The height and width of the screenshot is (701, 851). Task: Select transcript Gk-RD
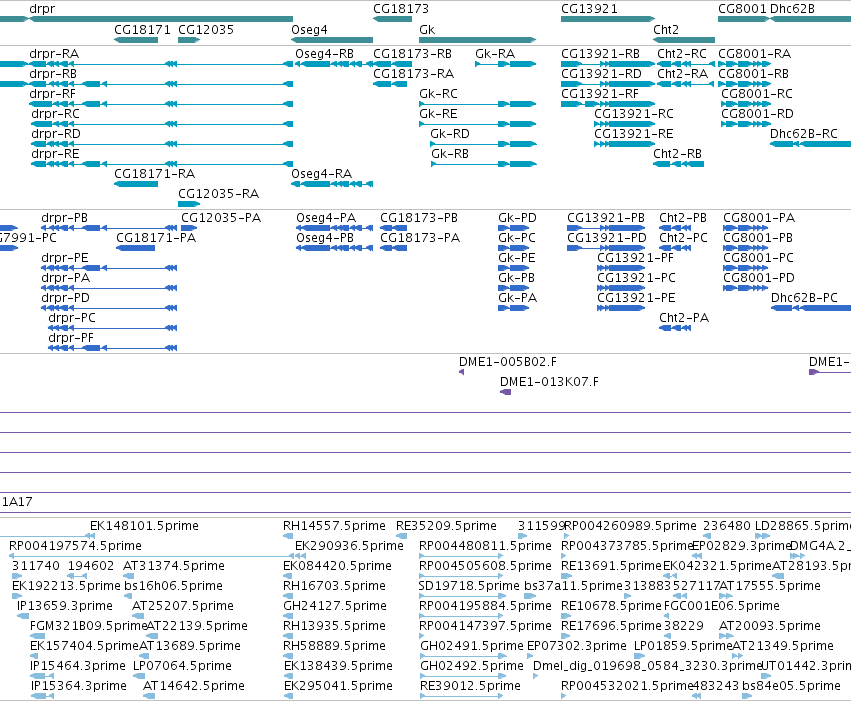click(483, 144)
